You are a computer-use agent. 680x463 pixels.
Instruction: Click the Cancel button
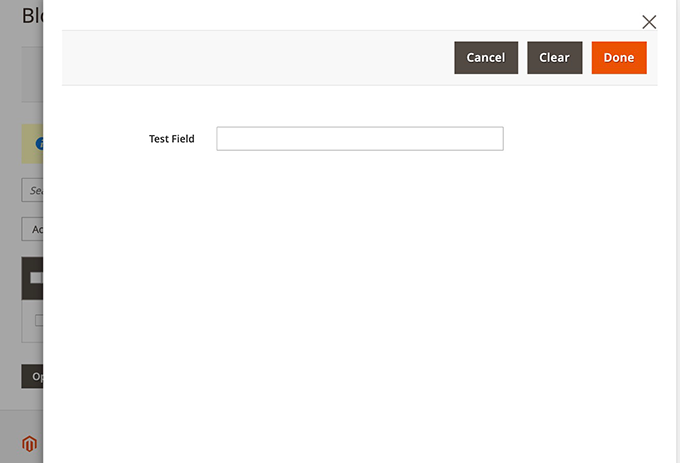point(486,58)
